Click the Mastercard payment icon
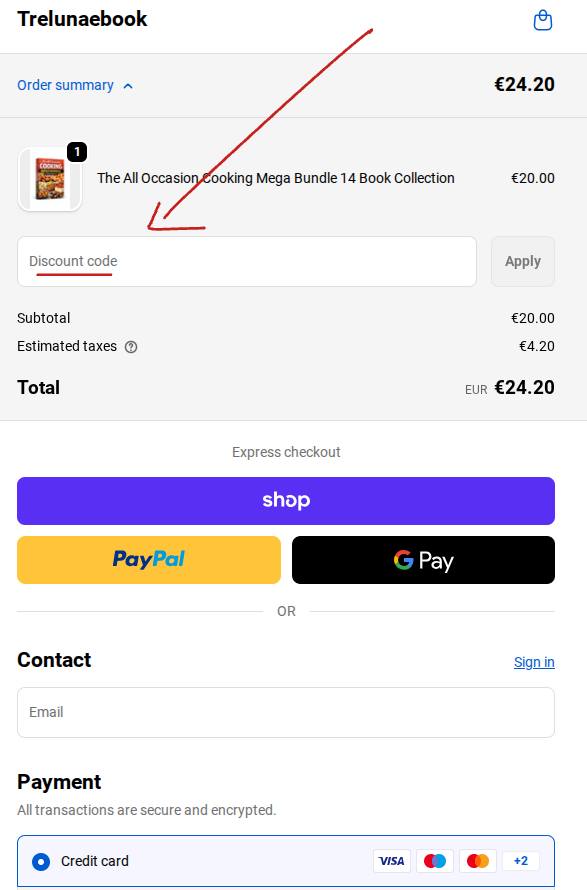Screen dimensions: 587x890 point(477,860)
